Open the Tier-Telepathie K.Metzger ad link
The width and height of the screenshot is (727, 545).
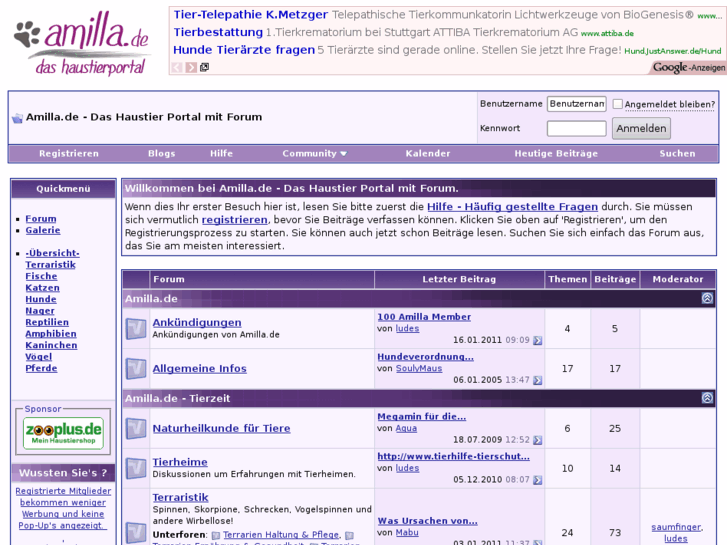click(251, 15)
